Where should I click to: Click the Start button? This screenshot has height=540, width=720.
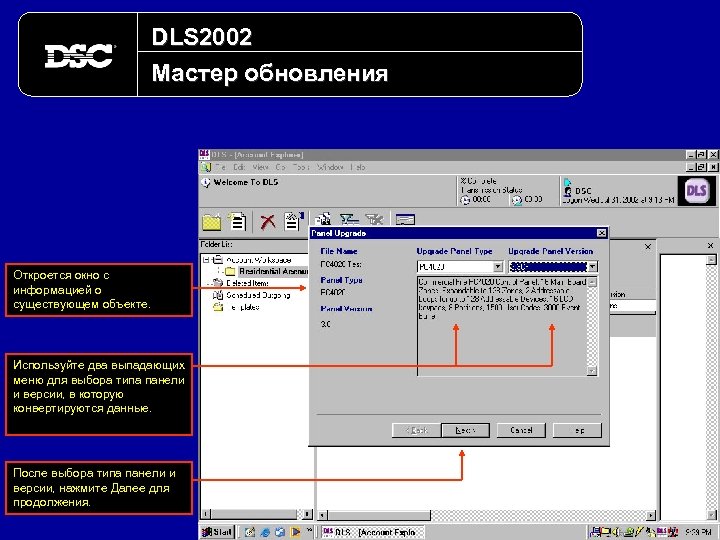pyautogui.click(x=218, y=532)
